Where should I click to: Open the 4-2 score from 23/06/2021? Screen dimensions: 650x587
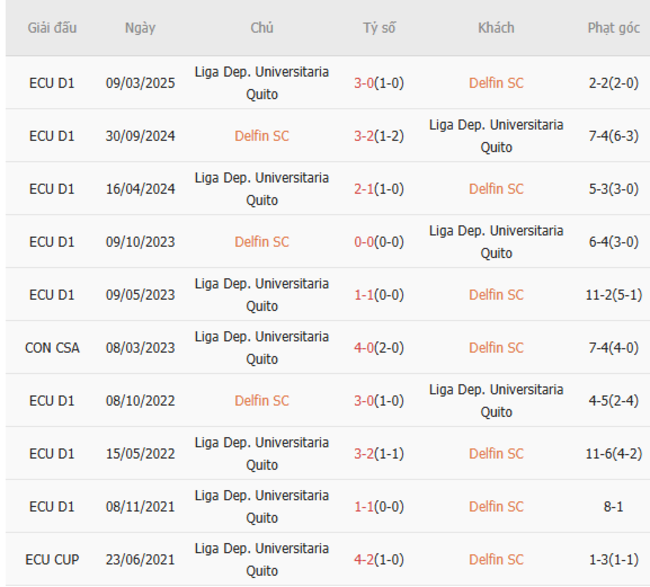pyautogui.click(x=364, y=560)
